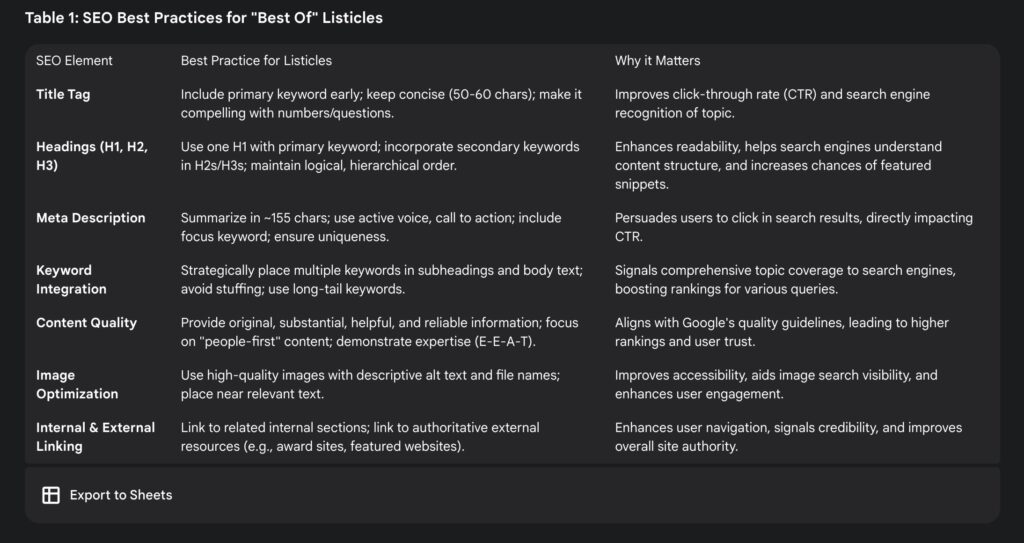The width and height of the screenshot is (1024, 543).
Task: Click the Keyword Integration row label
Action: click(71, 280)
